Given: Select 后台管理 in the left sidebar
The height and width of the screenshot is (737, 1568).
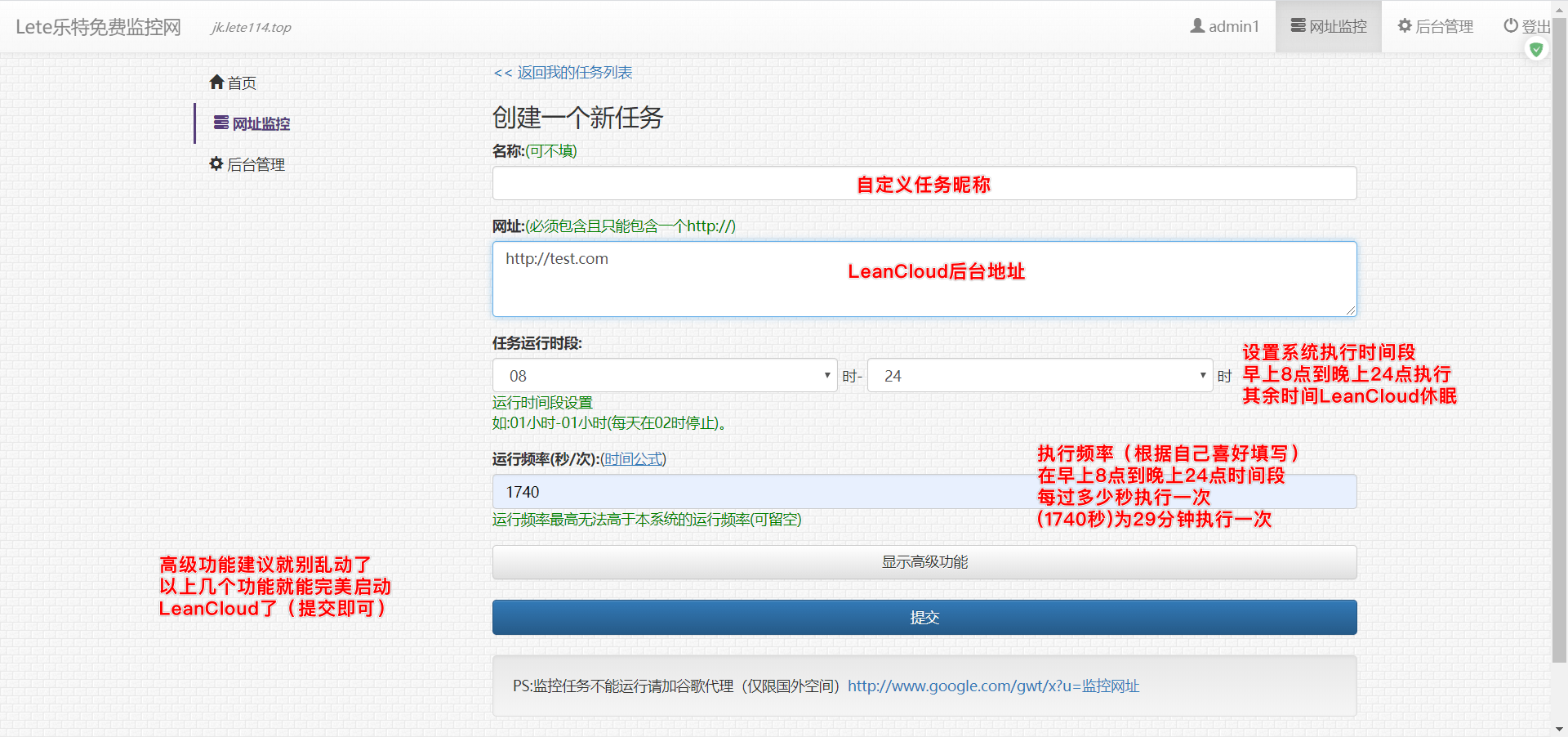Looking at the screenshot, I should coord(256,164).
